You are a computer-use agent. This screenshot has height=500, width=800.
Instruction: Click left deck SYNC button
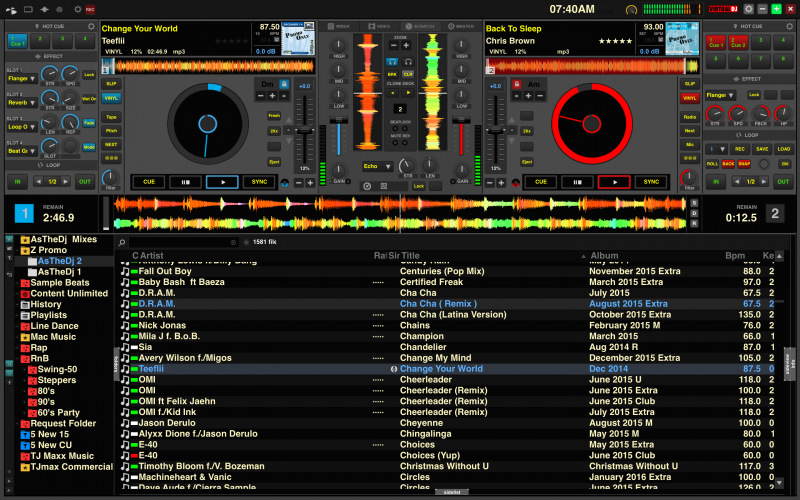[259, 182]
